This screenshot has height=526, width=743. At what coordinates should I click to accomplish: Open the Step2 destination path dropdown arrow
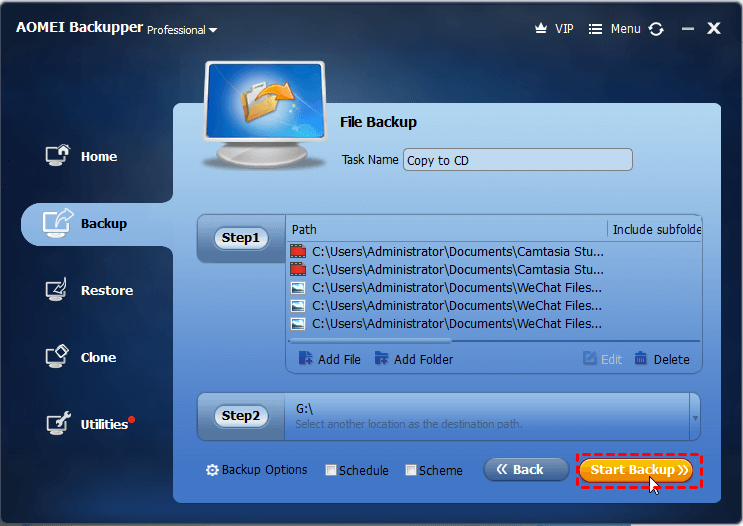[x=695, y=418]
